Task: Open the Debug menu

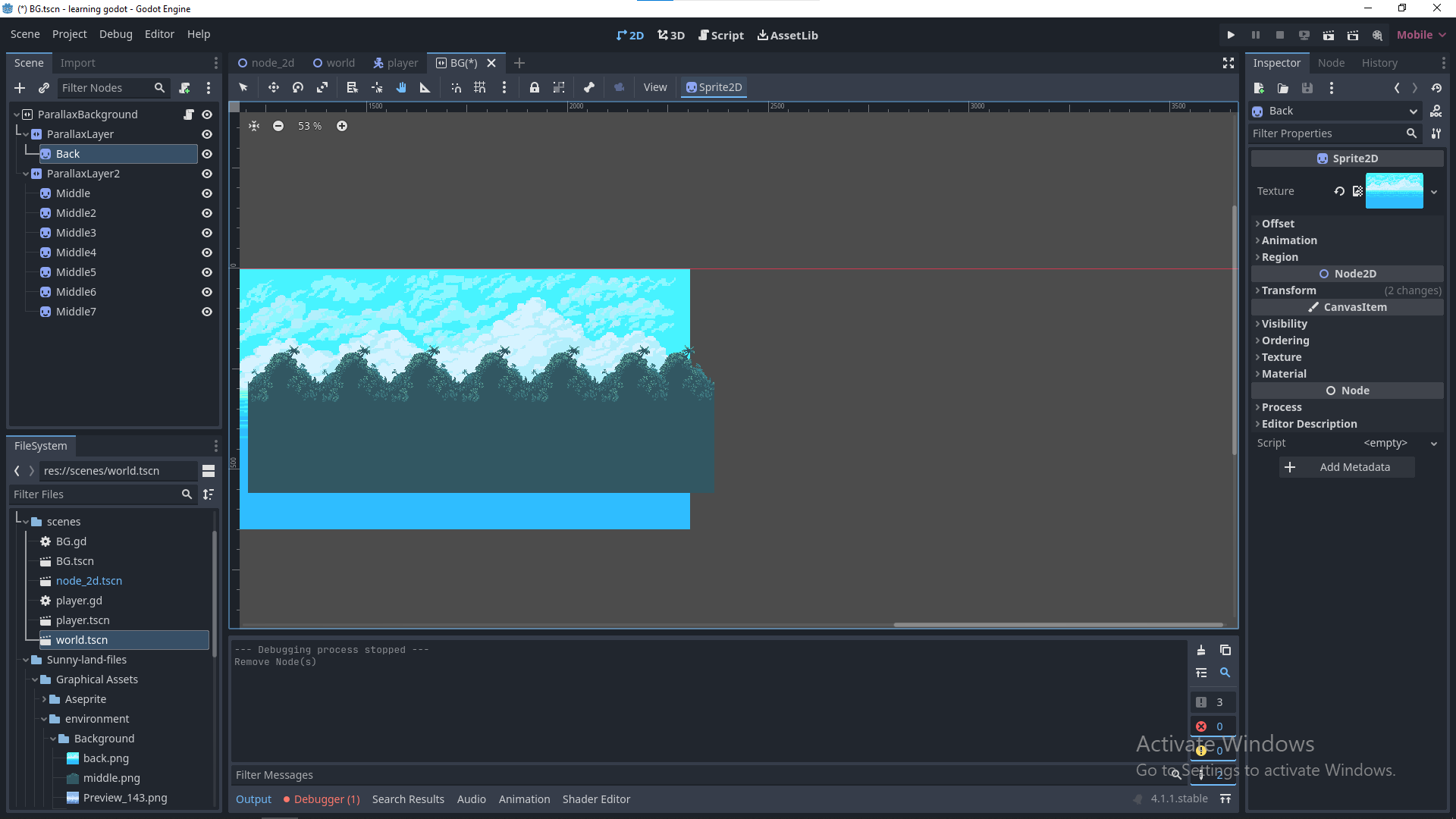Action: pos(115,34)
